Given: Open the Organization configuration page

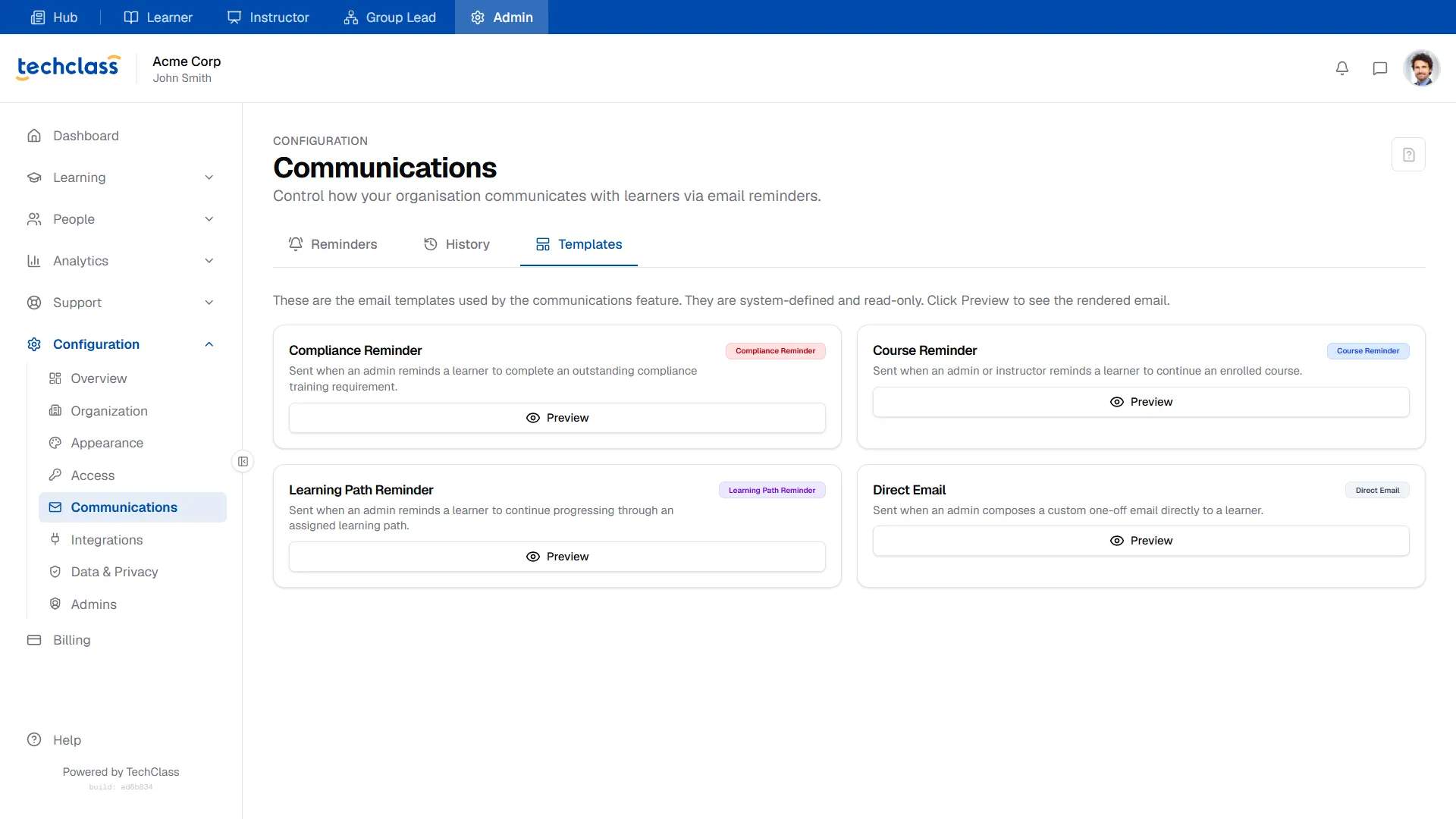Looking at the screenshot, I should coord(133,411).
